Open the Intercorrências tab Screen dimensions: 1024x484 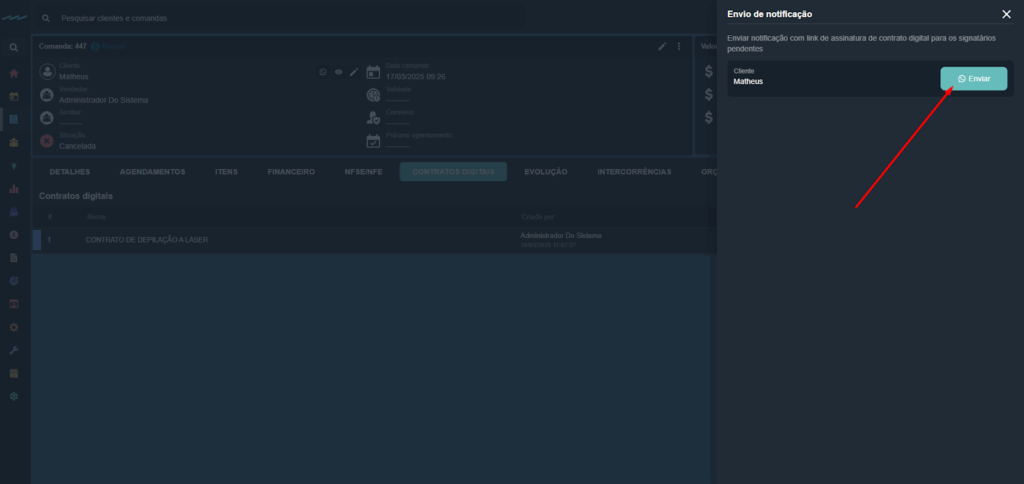(x=634, y=172)
